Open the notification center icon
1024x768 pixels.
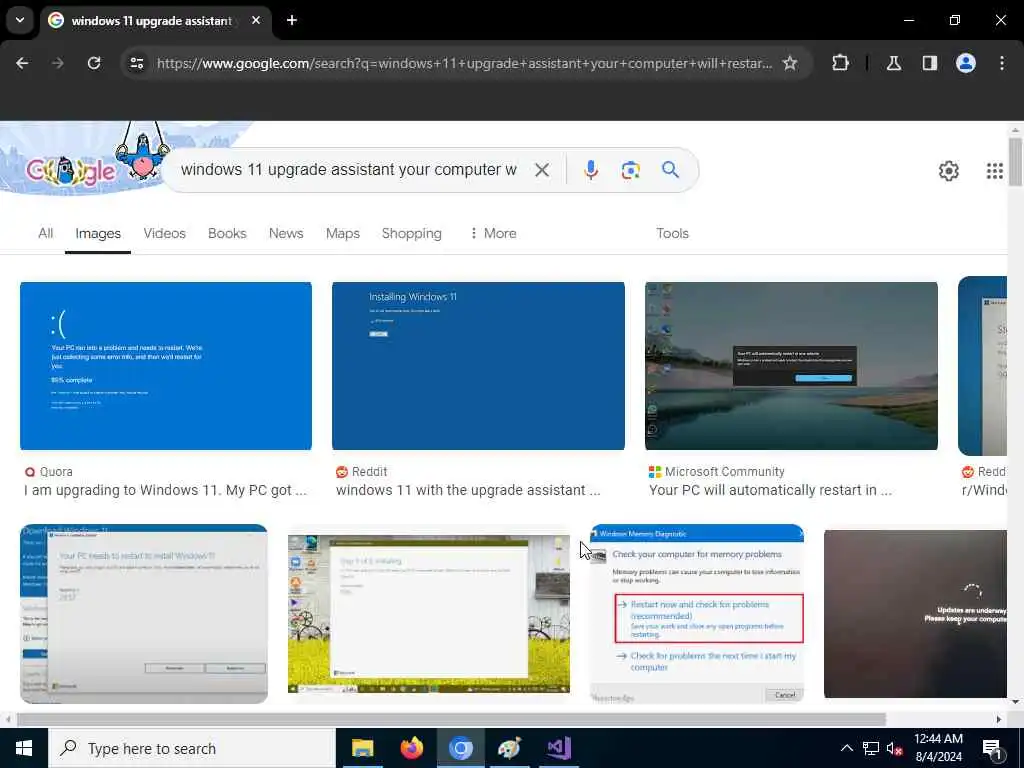pos(992,749)
